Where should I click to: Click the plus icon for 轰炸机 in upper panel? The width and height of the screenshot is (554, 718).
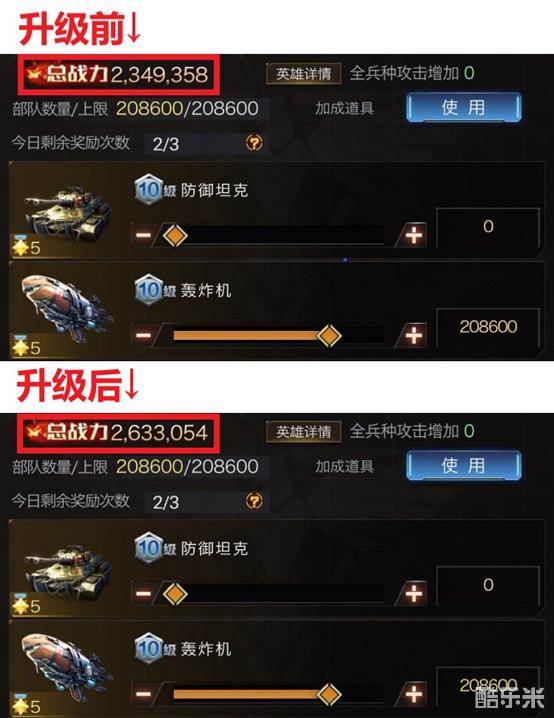[x=414, y=335]
